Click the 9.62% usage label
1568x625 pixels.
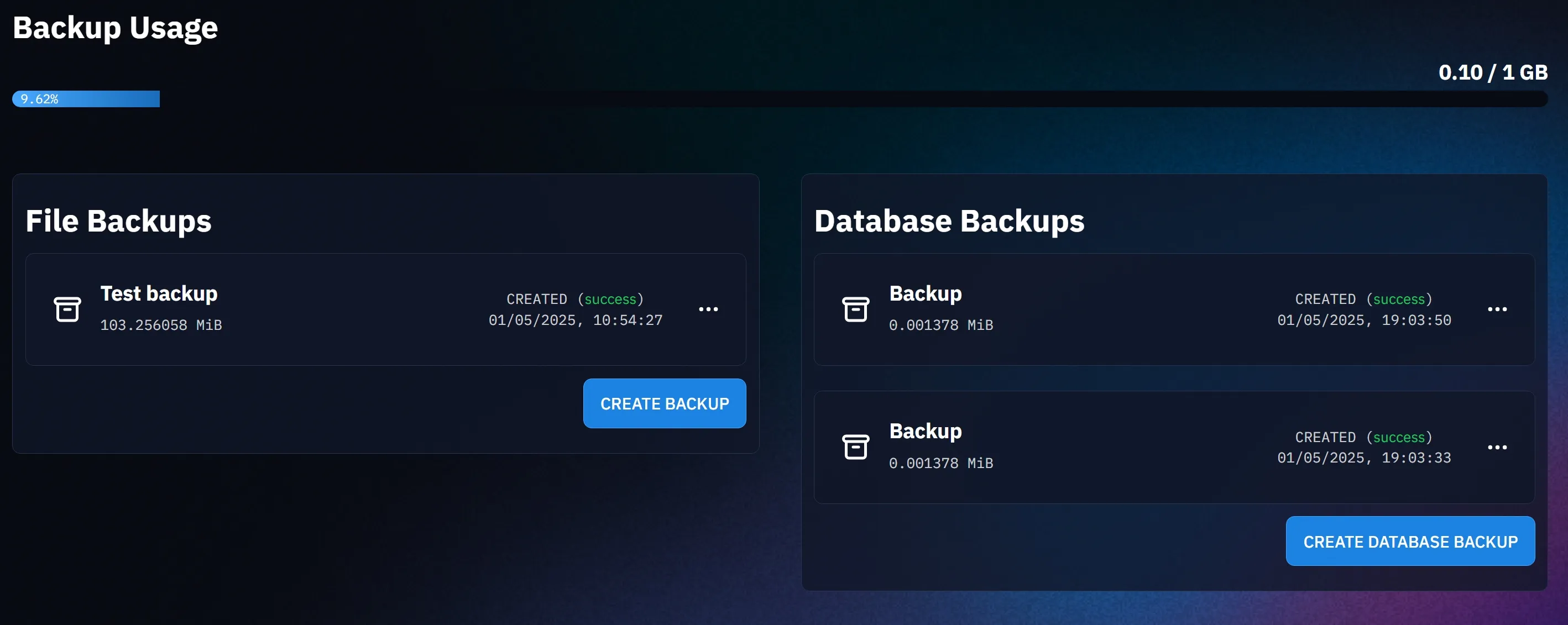[x=40, y=98]
